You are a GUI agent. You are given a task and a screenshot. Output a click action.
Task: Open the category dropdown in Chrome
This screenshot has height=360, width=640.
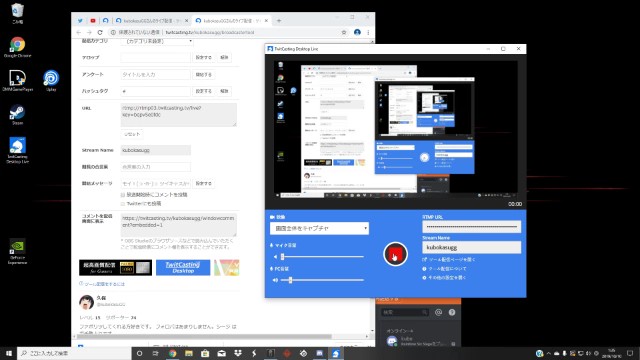[x=158, y=41]
